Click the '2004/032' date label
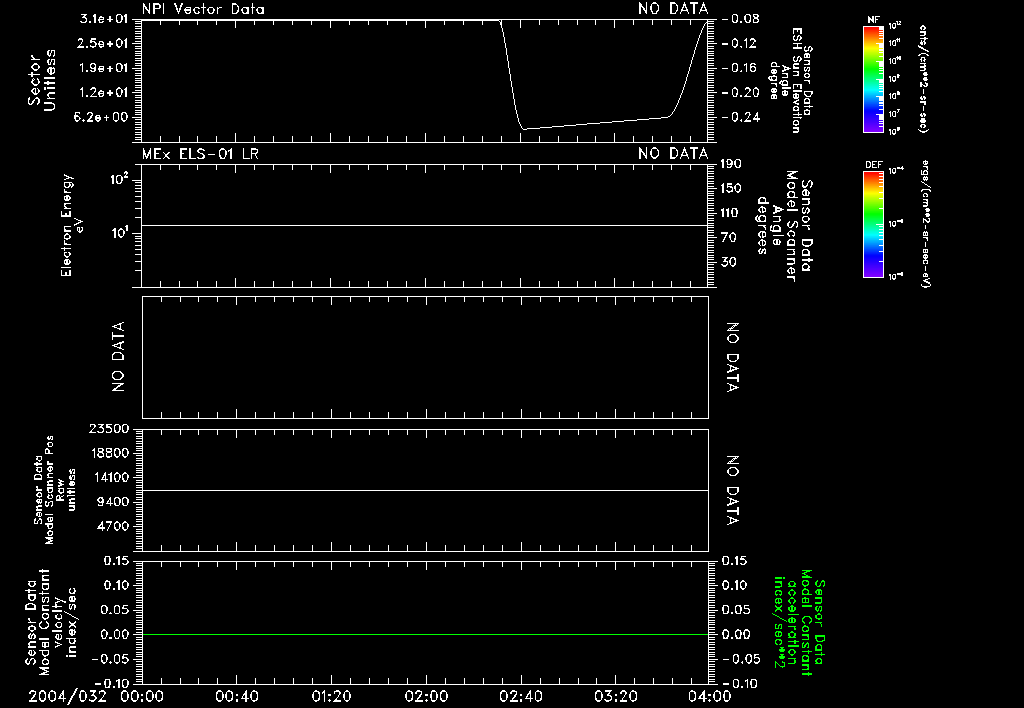Viewport: 1024px width, 708px height. [x=67, y=696]
